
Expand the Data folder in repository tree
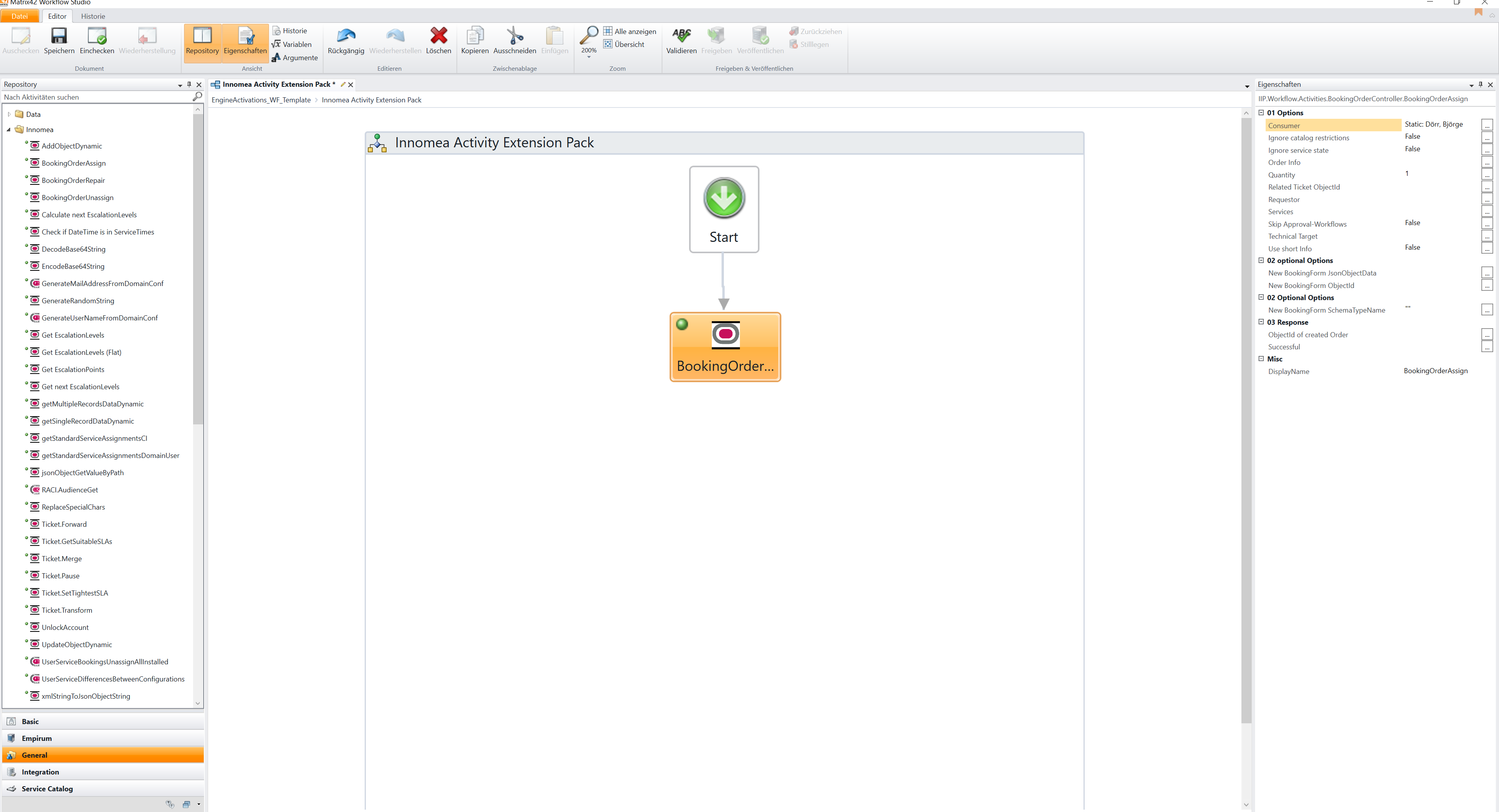(9, 114)
